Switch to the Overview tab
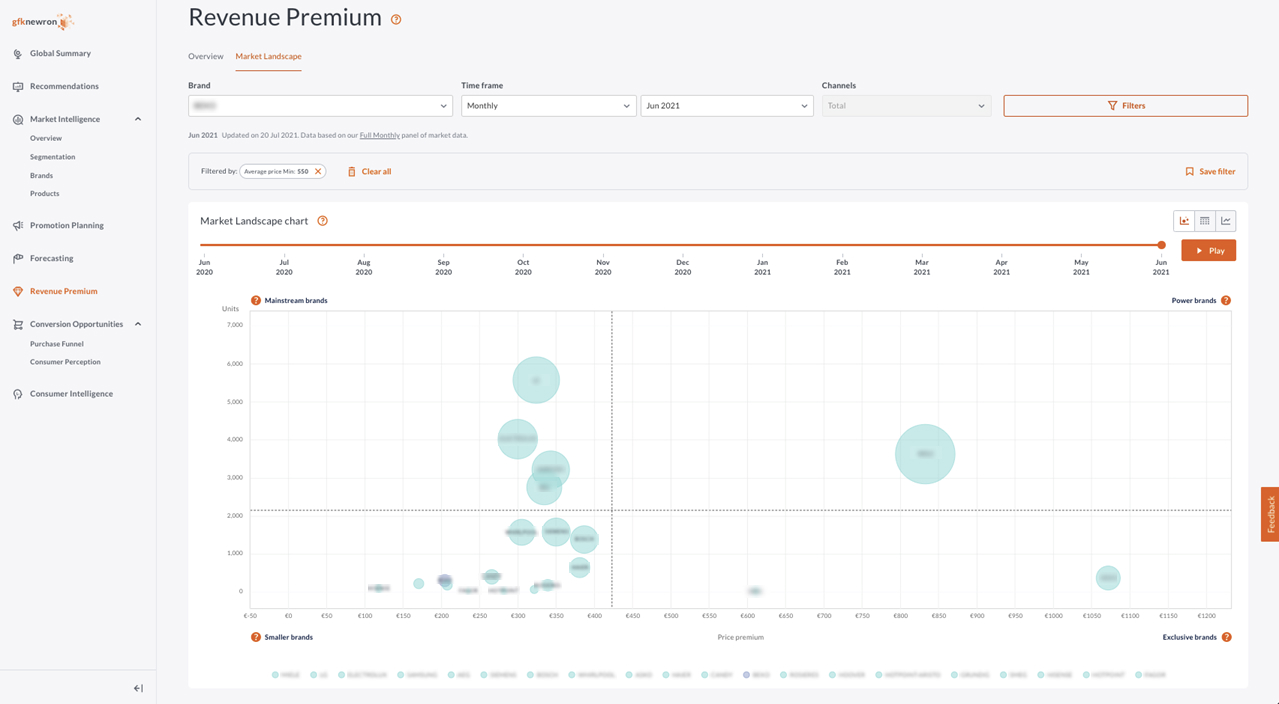 [206, 56]
